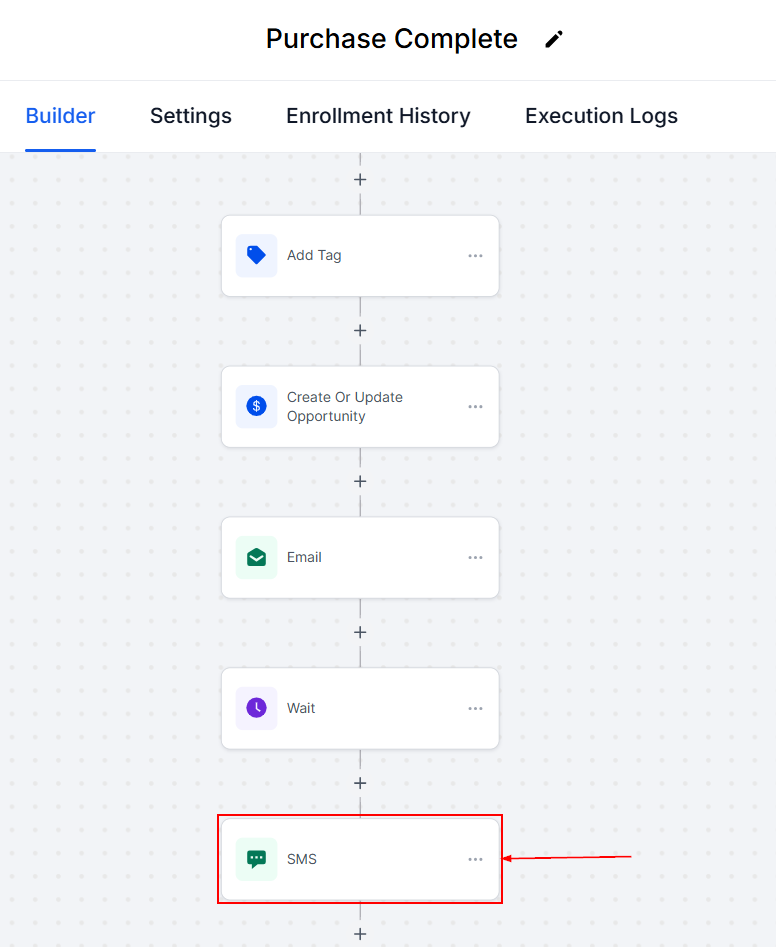The image size is (776, 947).
Task: Open Create Or Update Opportunity options menu
Action: [475, 407]
